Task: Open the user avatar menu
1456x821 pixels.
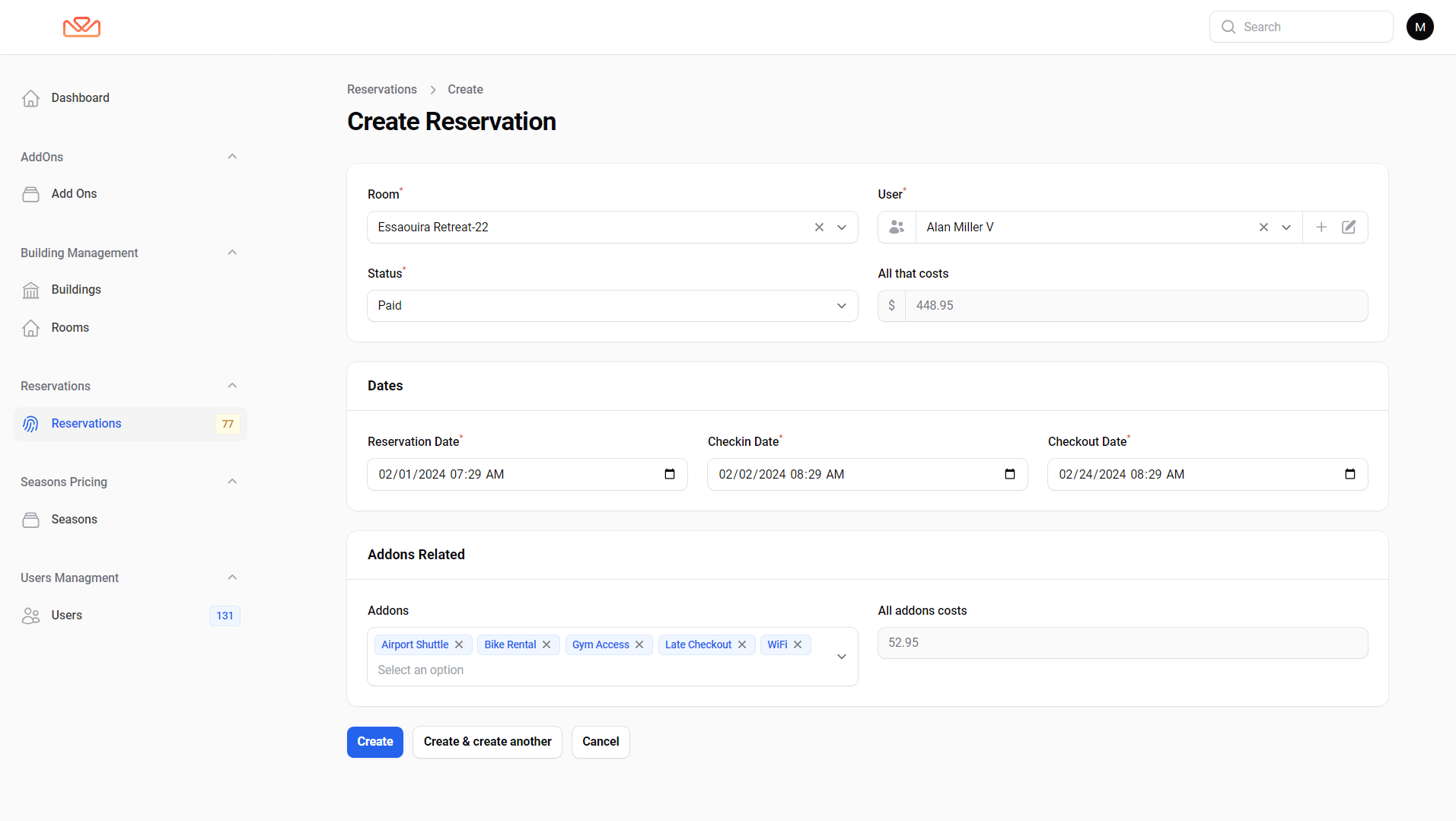Action: point(1419,27)
